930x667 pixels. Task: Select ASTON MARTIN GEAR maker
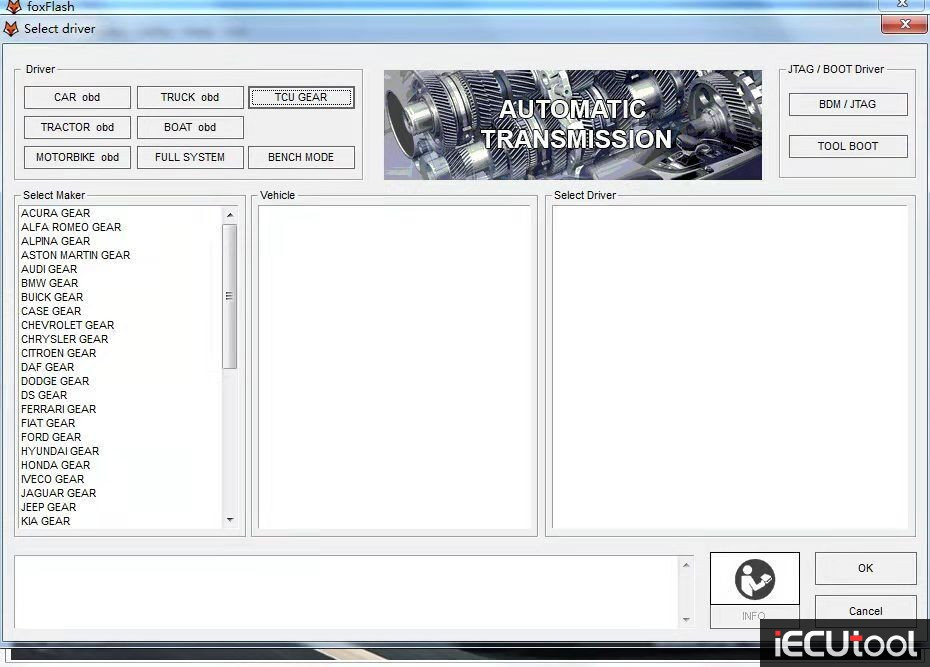point(75,256)
